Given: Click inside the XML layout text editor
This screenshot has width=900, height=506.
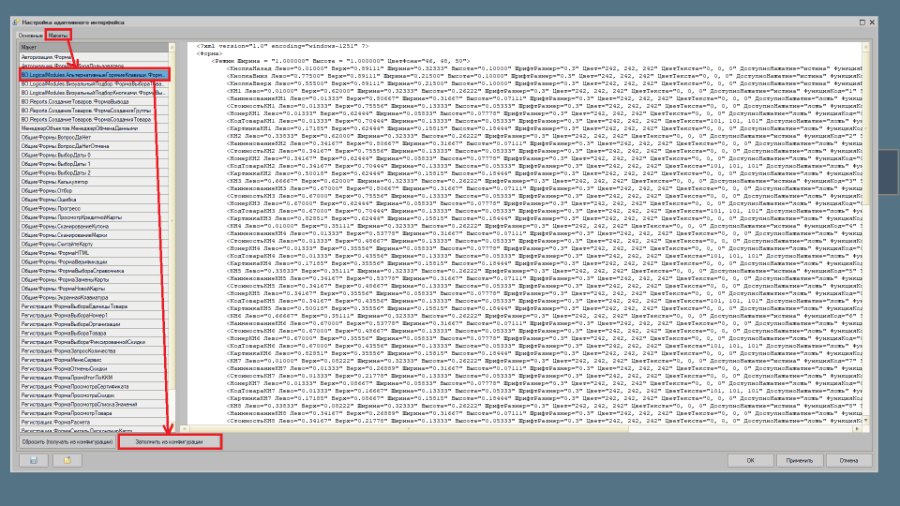Looking at the screenshot, I should tap(524, 233).
